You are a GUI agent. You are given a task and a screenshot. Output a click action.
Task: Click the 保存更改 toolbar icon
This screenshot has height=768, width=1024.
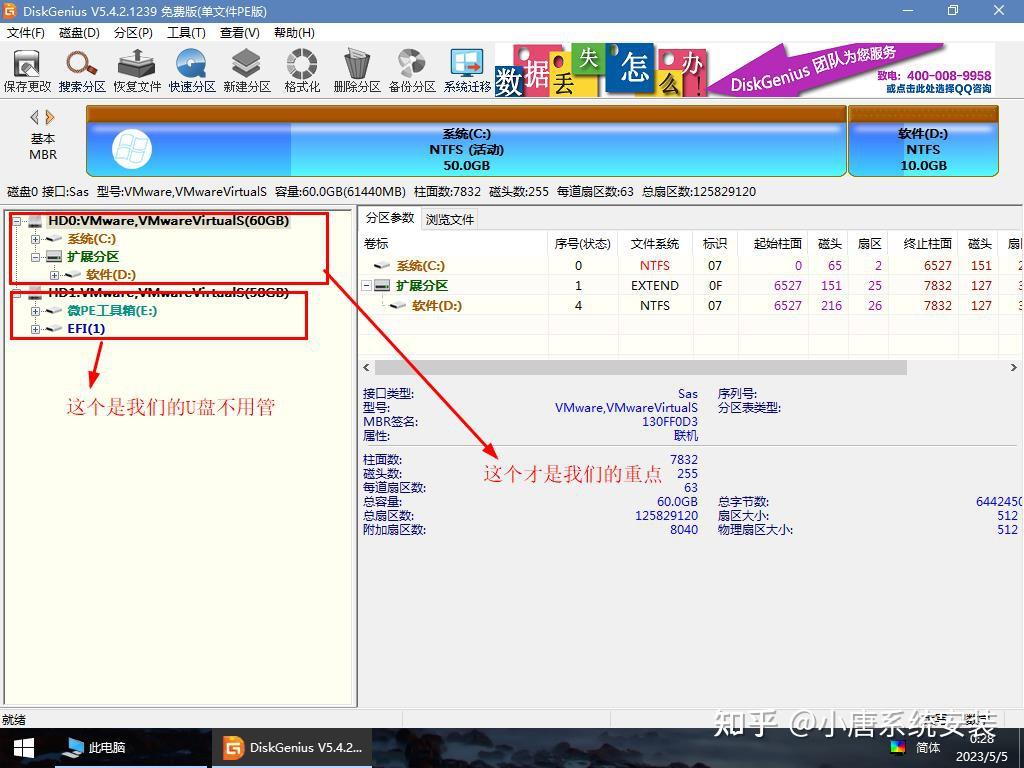(27, 71)
